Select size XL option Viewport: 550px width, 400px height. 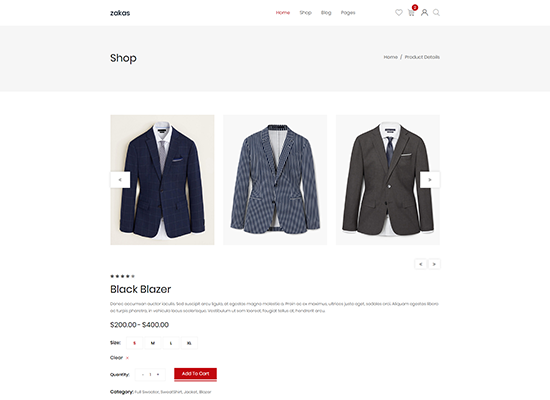click(189, 343)
